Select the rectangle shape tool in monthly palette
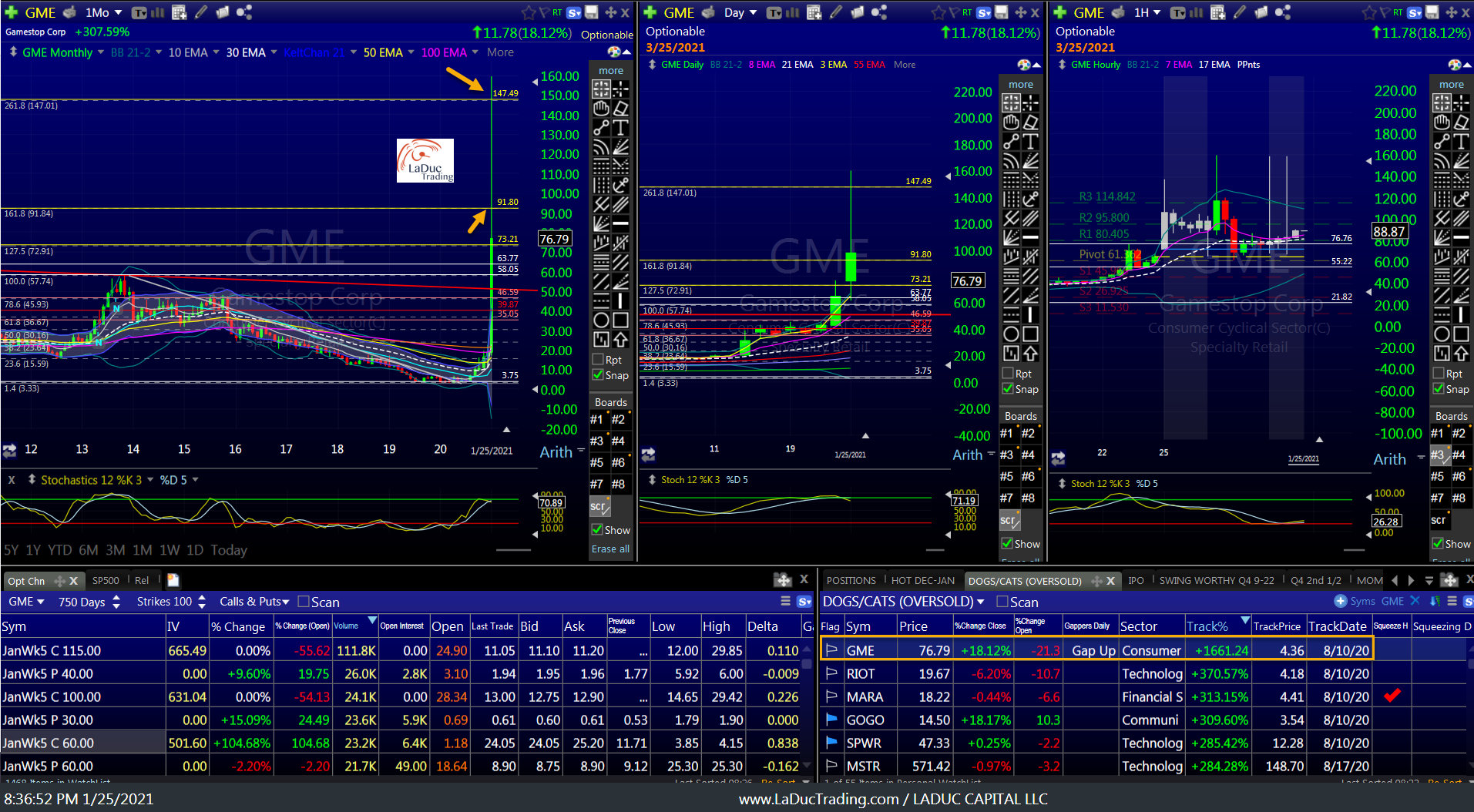 [620, 320]
